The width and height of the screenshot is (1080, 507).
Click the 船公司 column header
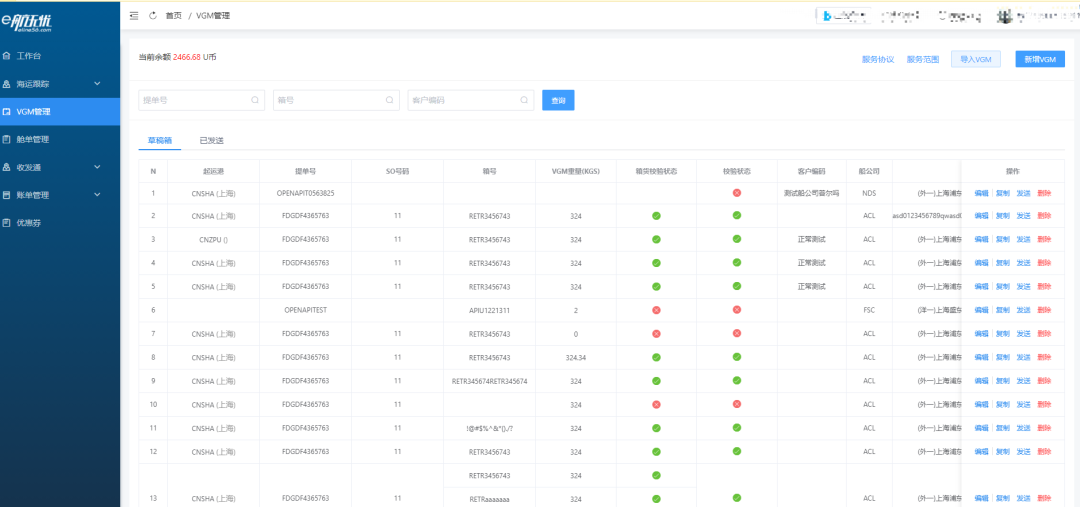(869, 171)
